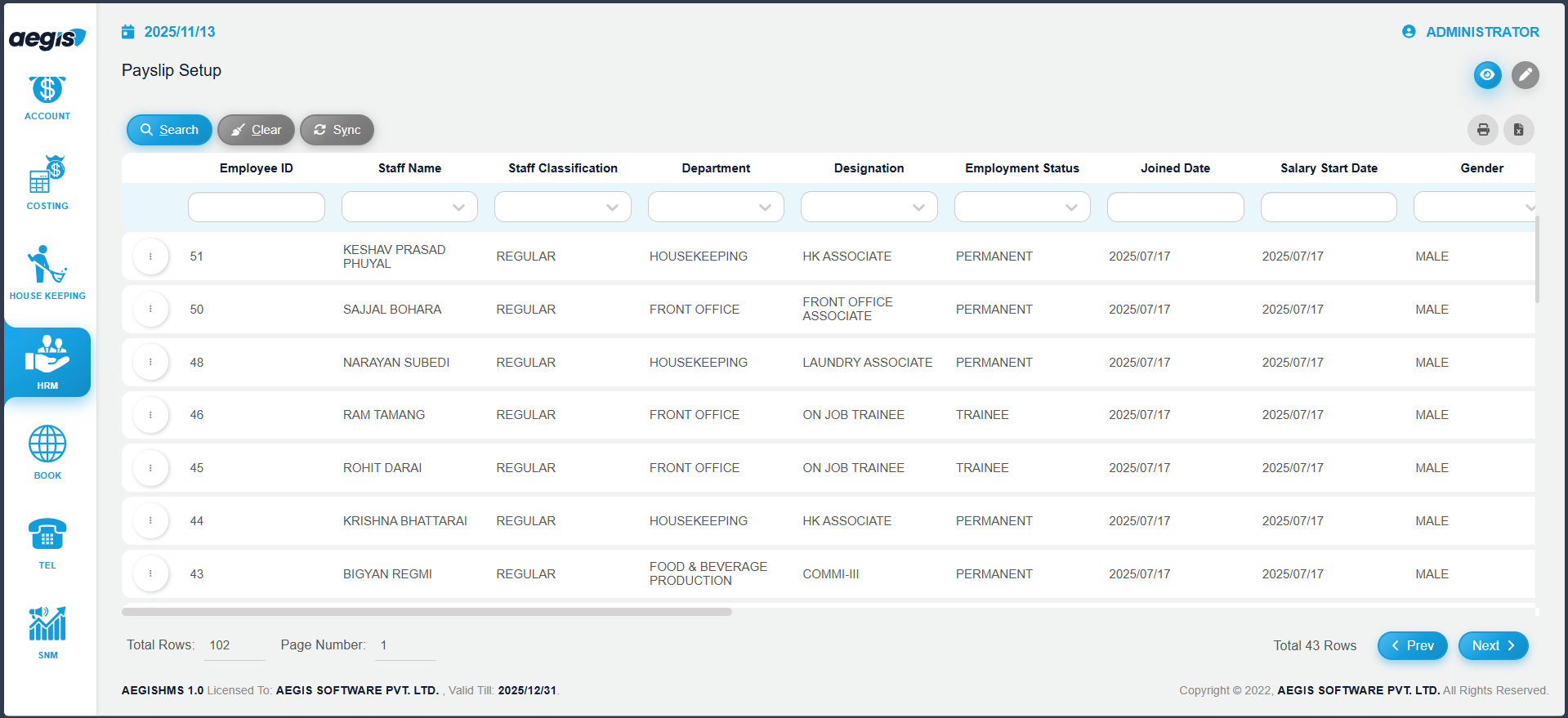The height and width of the screenshot is (718, 1568).
Task: Click the print icon button
Action: [x=1482, y=130]
